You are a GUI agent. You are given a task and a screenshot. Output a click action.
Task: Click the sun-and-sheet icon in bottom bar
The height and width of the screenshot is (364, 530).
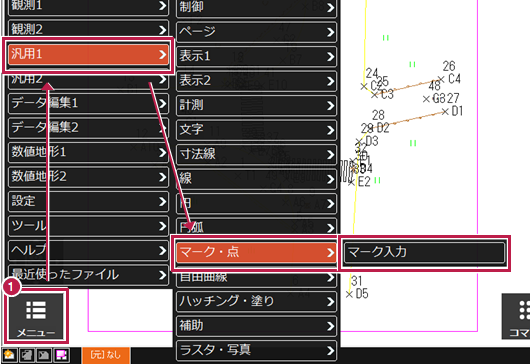click(9, 355)
